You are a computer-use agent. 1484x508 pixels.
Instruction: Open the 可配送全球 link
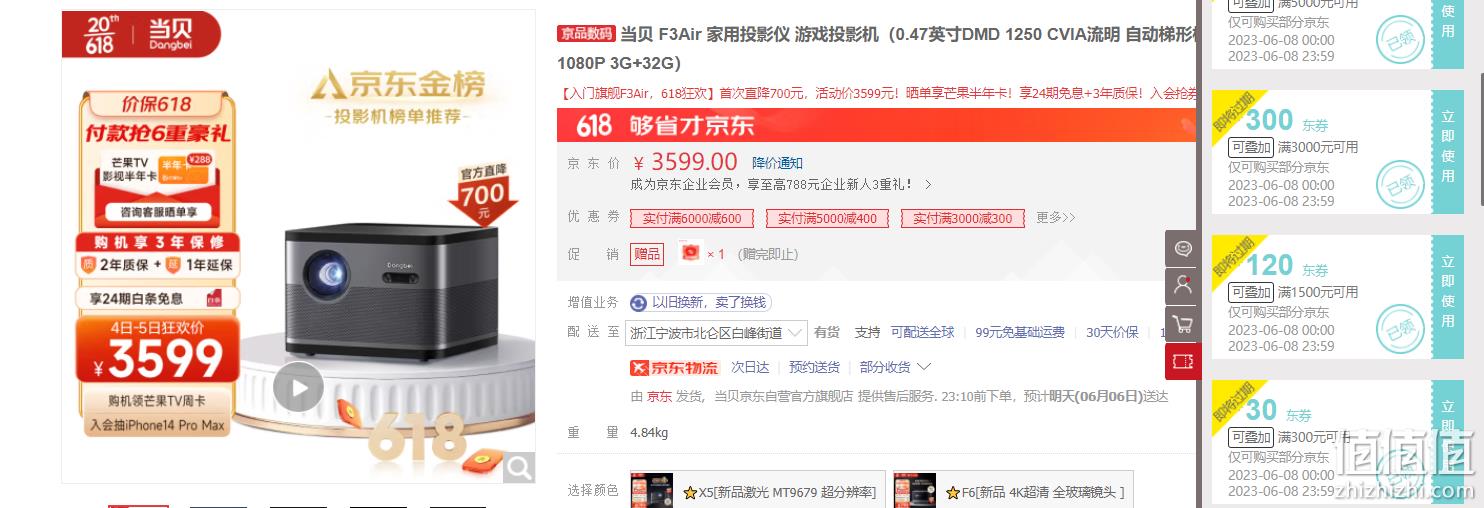click(x=922, y=332)
